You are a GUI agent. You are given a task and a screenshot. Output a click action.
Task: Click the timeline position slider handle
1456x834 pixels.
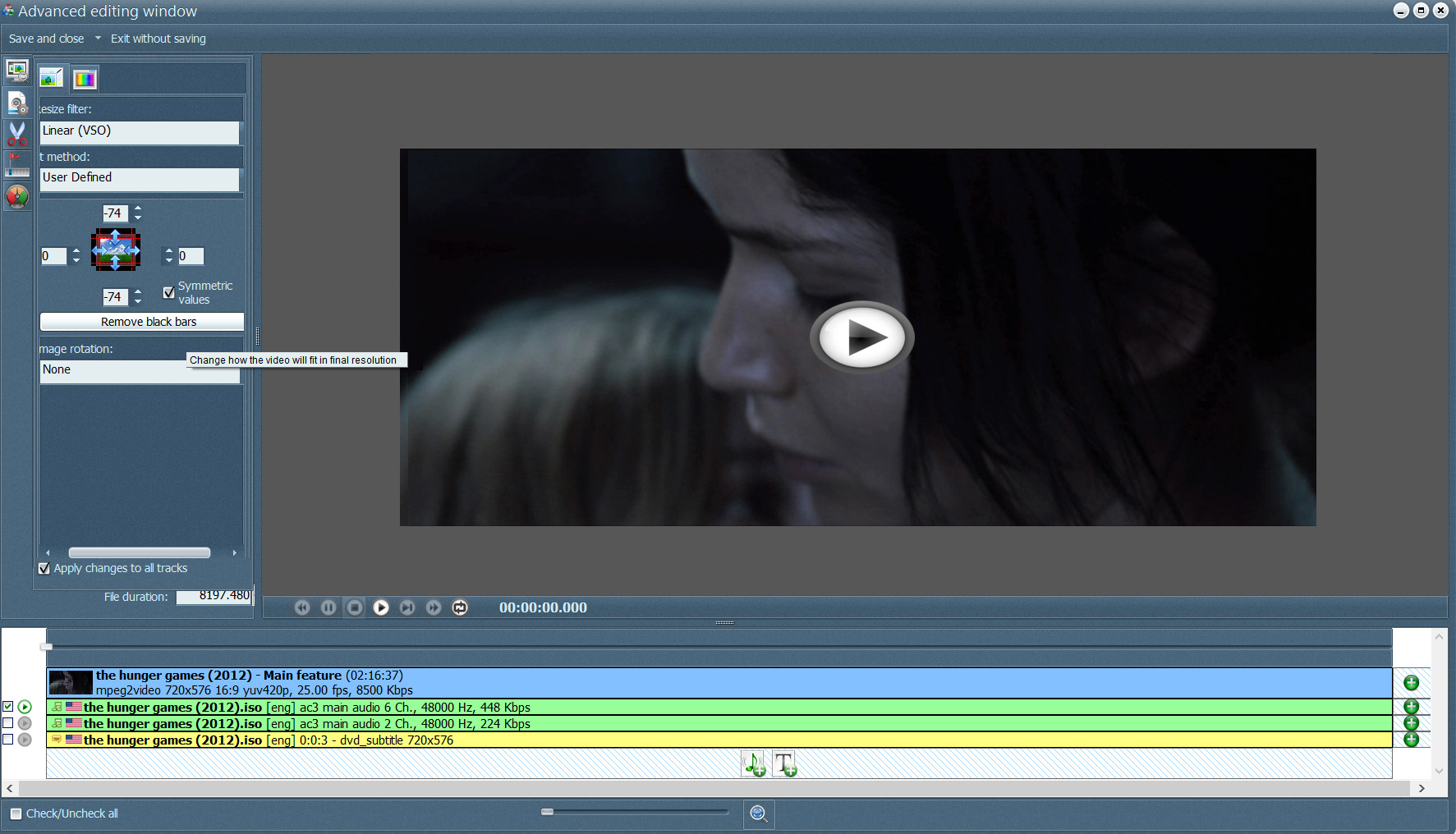47,647
